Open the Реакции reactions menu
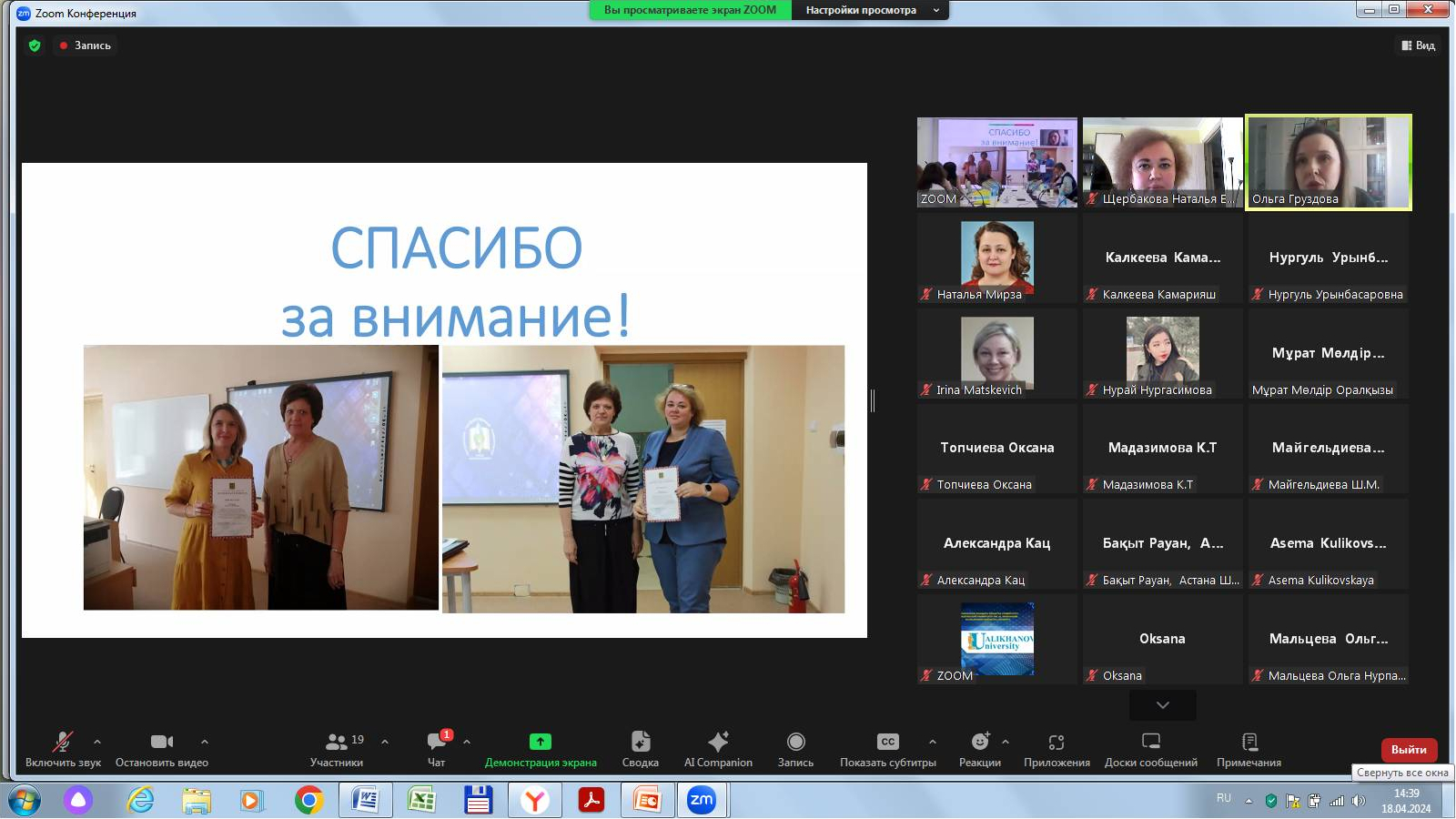This screenshot has width=1456, height=819. [979, 749]
